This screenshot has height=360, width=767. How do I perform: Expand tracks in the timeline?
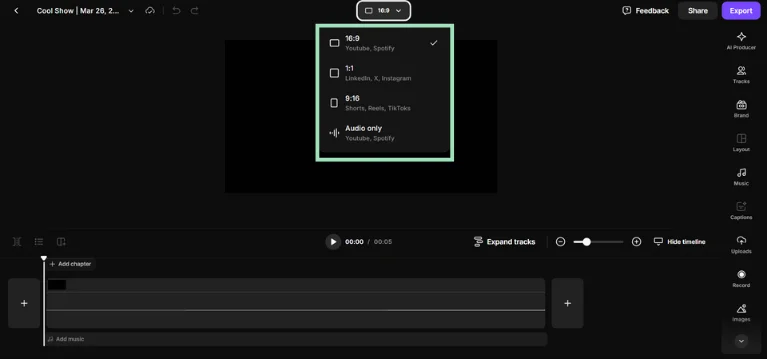click(504, 242)
